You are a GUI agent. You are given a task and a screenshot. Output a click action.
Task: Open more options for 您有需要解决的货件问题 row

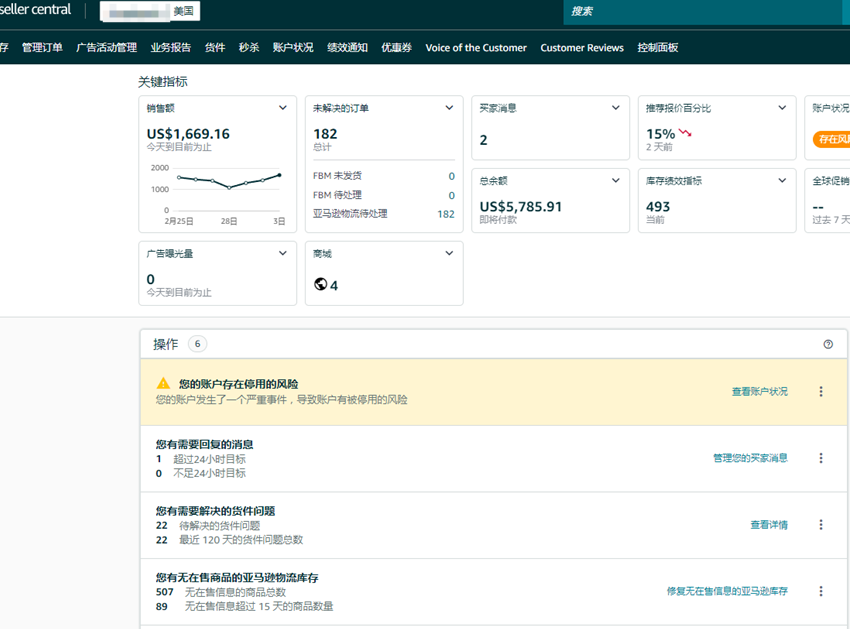pyautogui.click(x=821, y=525)
